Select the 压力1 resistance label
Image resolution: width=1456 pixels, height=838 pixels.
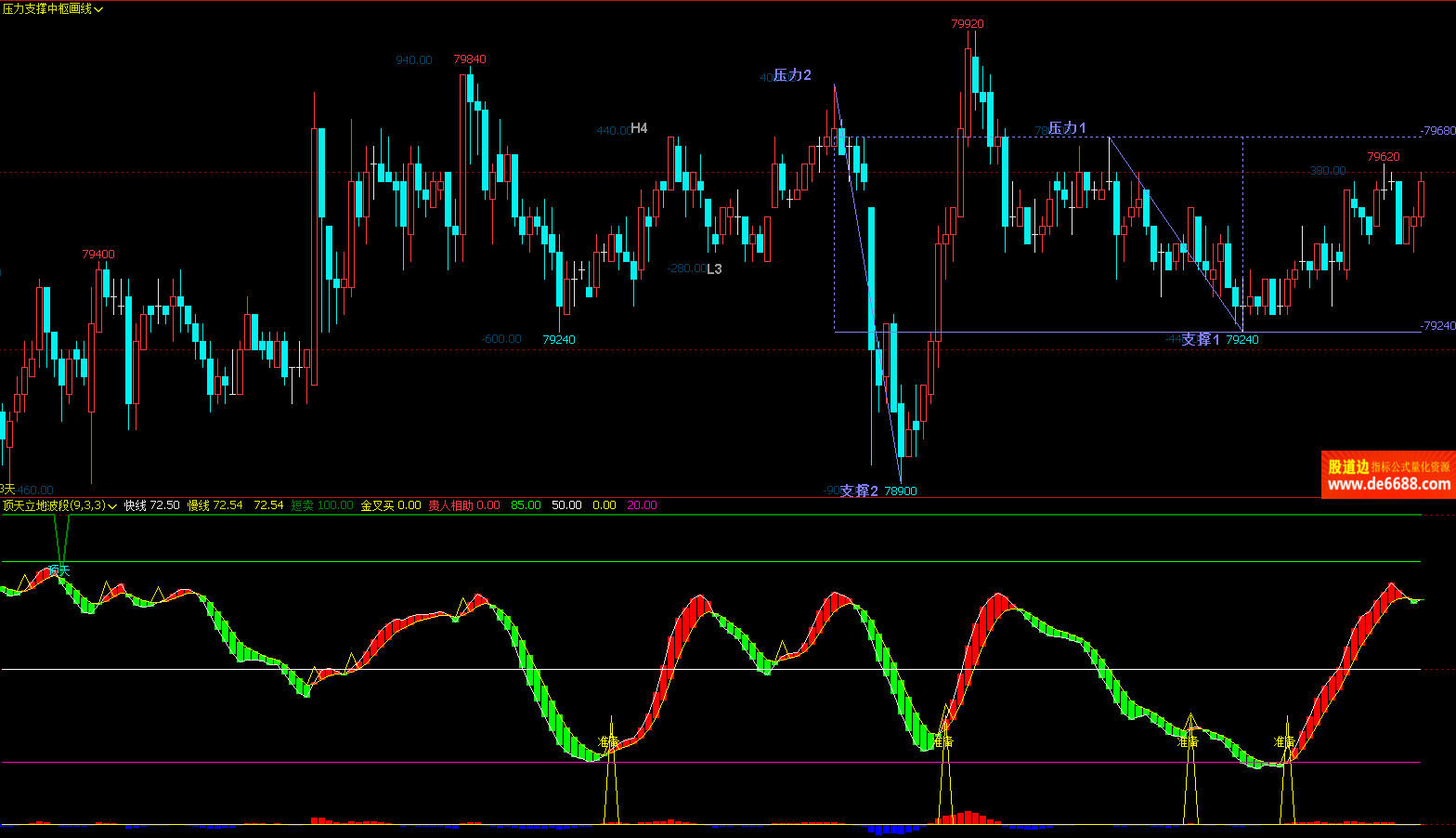click(1067, 128)
